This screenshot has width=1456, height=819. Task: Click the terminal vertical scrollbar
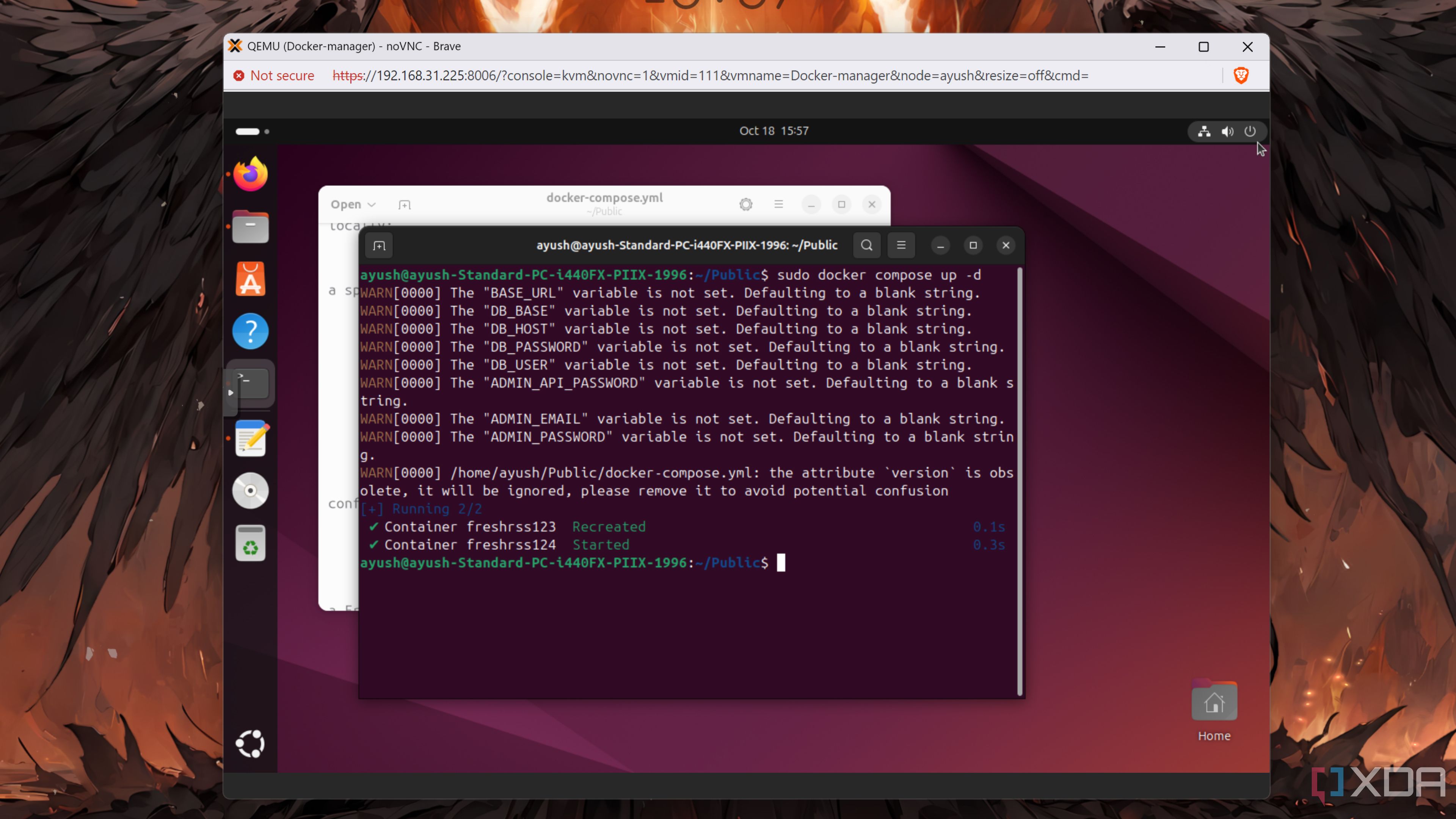click(1020, 482)
